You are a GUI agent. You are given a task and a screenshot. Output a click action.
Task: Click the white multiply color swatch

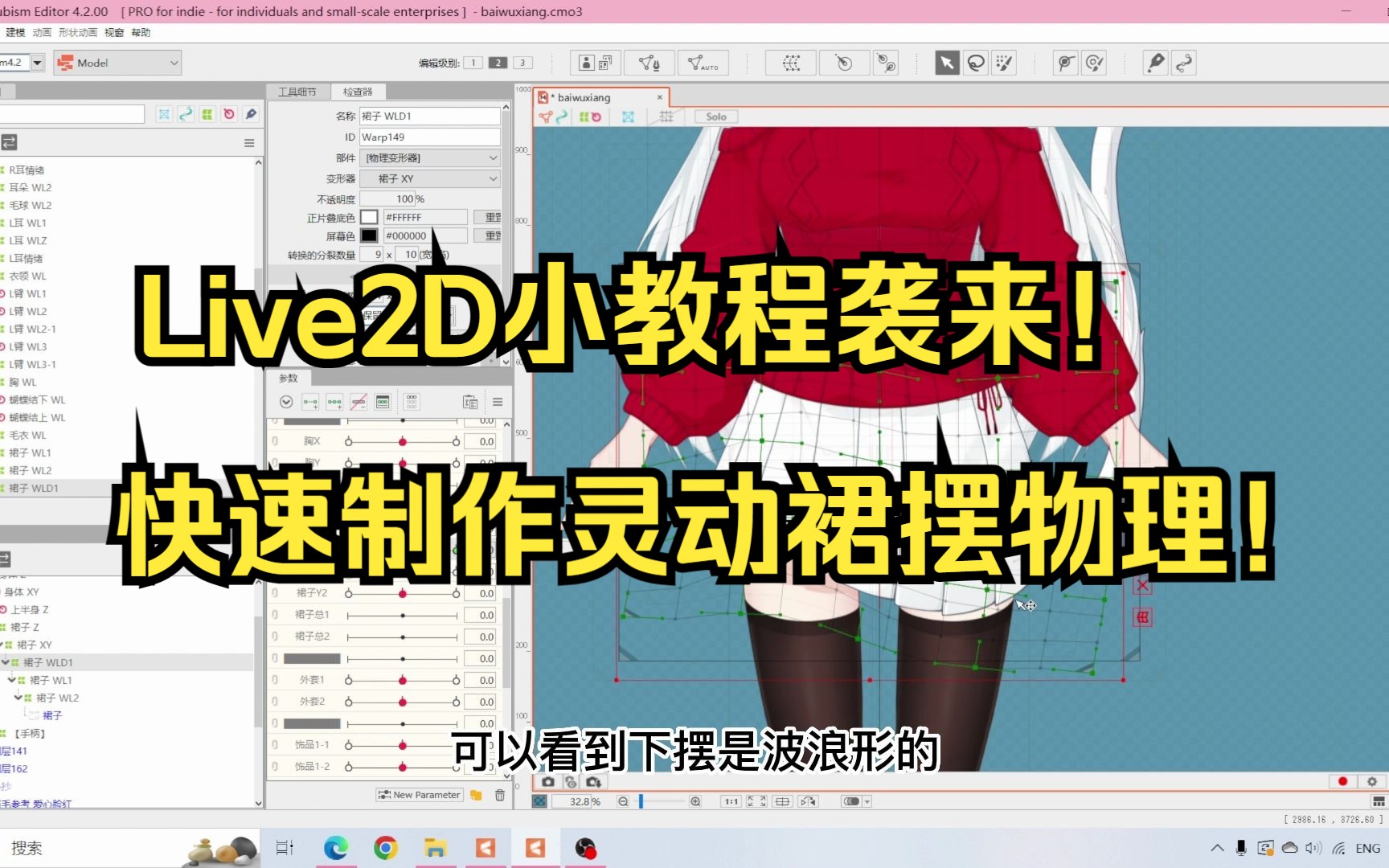tap(369, 217)
